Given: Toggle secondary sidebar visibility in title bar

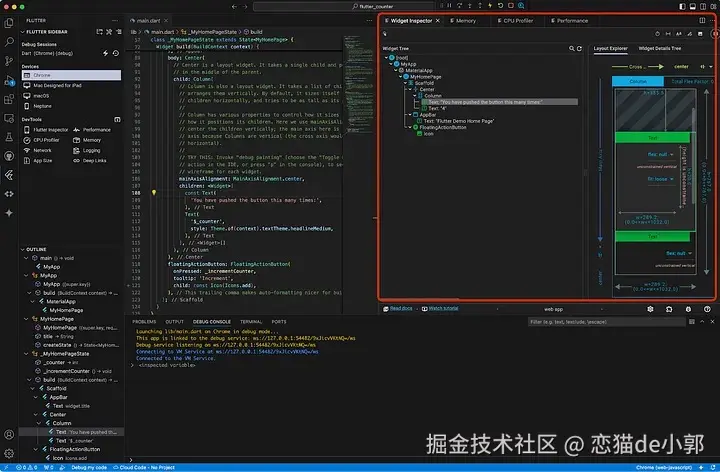Looking at the screenshot, I should [x=703, y=6].
